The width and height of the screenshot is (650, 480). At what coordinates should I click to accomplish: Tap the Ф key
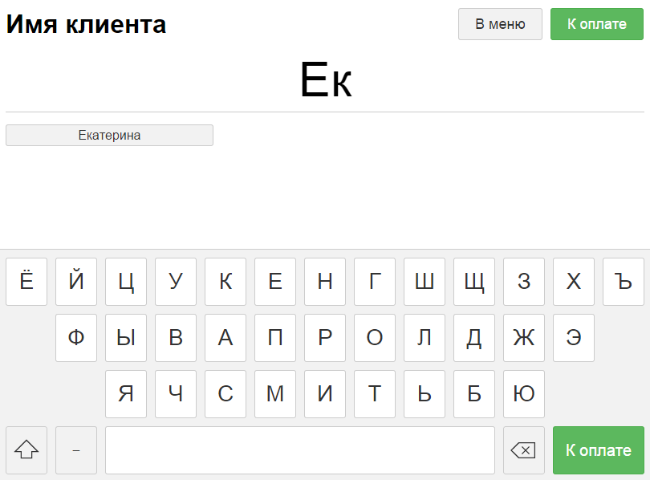pos(76,337)
